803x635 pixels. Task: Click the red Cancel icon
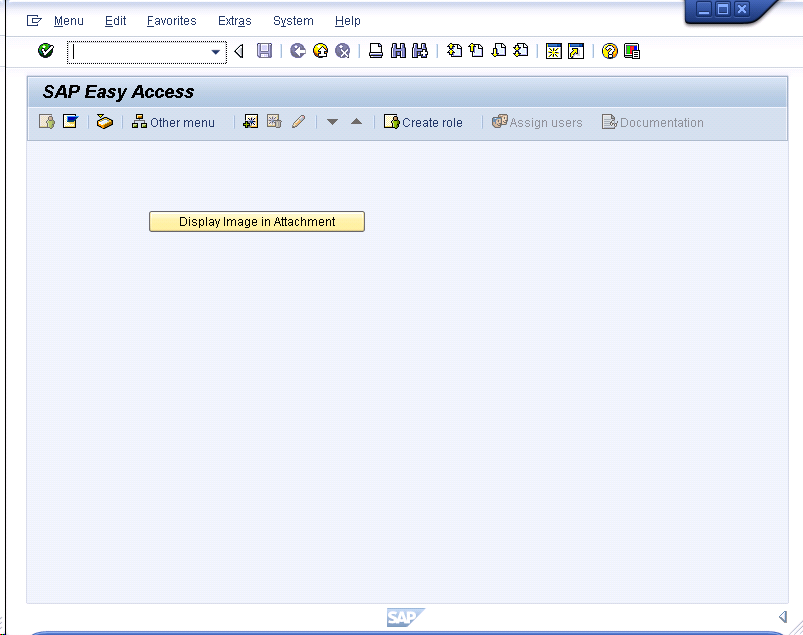click(x=343, y=51)
